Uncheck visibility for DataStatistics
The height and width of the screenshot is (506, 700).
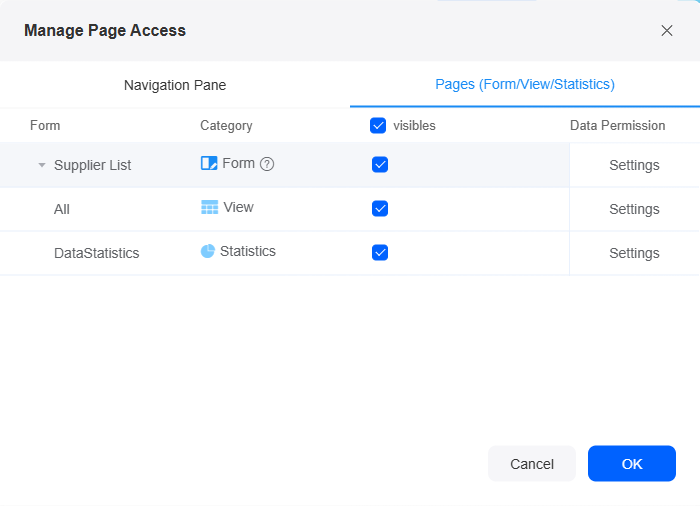(380, 252)
